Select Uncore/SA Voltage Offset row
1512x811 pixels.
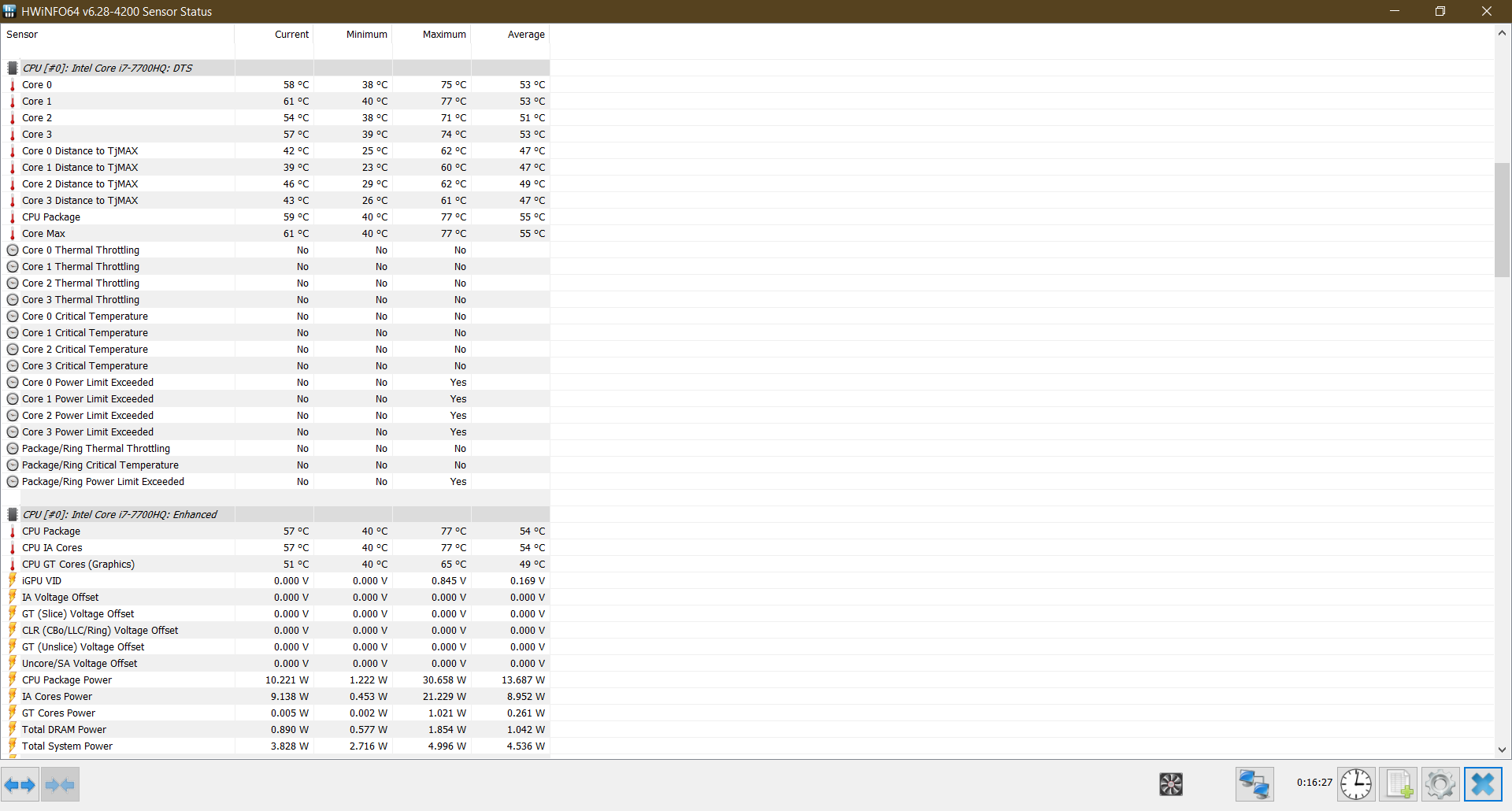coord(276,664)
